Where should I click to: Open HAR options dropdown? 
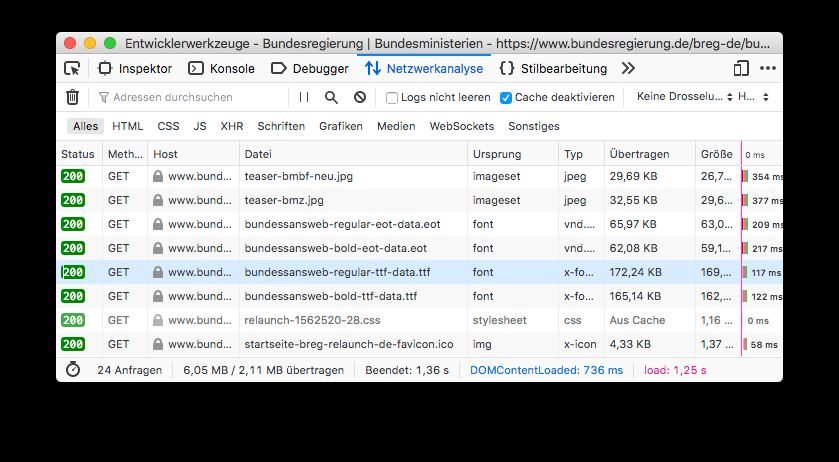pyautogui.click(x=753, y=97)
